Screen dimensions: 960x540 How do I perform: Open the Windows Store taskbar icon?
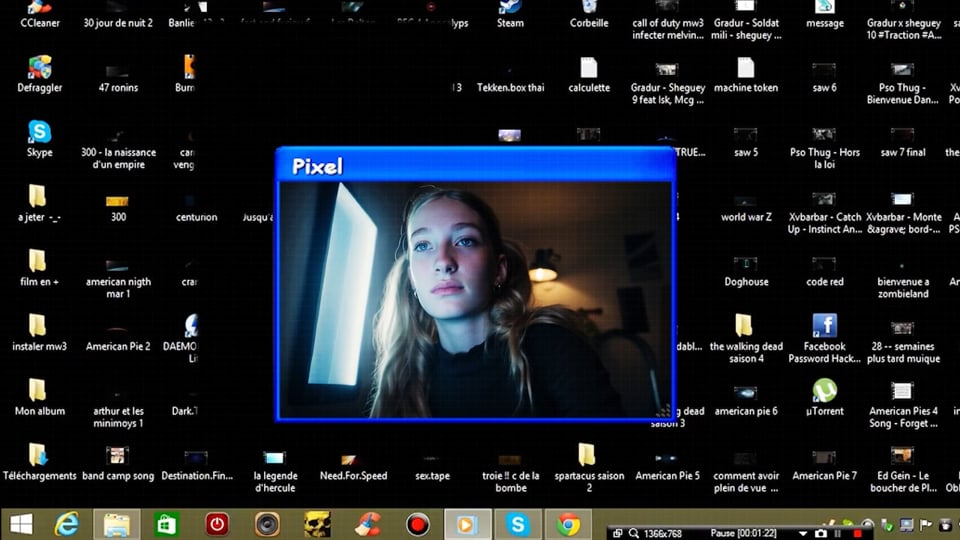166,525
